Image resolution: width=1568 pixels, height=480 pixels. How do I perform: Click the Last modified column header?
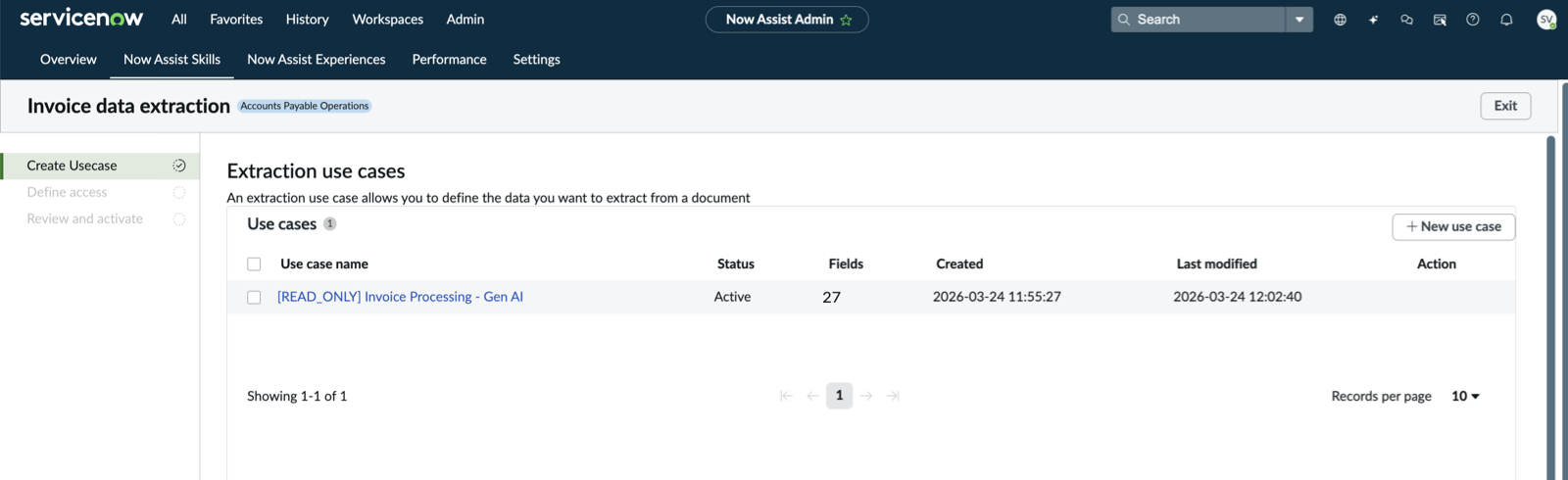1217,264
